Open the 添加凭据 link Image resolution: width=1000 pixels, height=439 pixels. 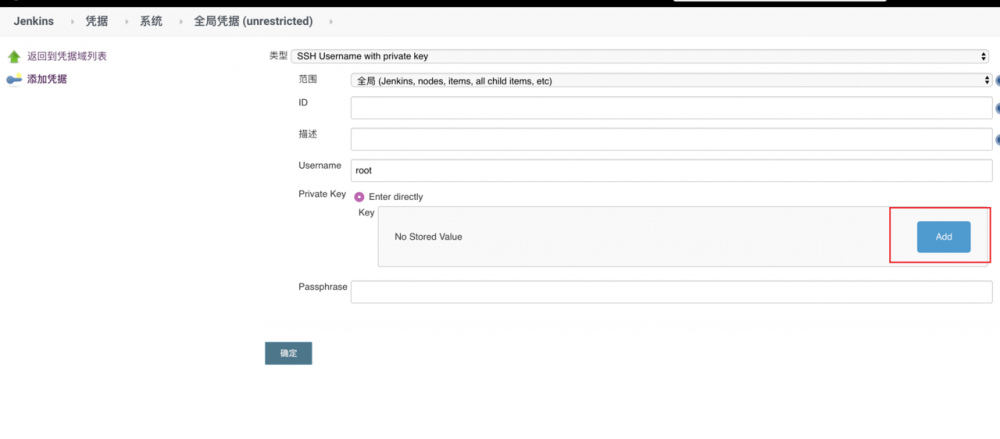[47, 79]
